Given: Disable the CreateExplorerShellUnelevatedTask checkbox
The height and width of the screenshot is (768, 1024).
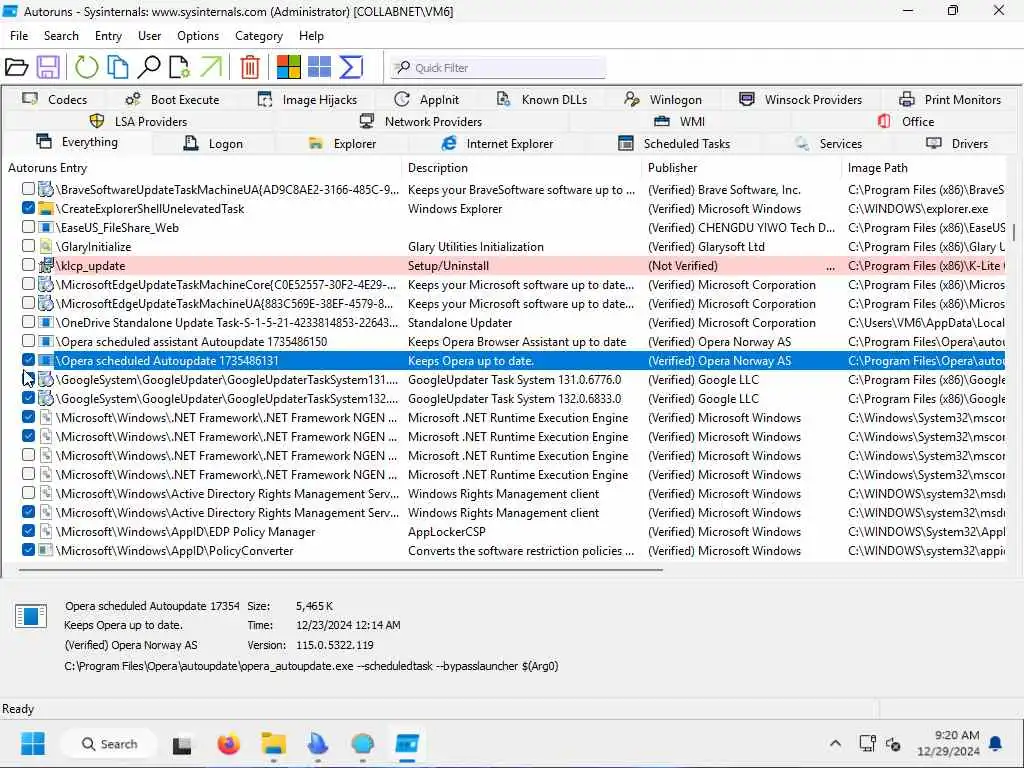Looking at the screenshot, I should coord(28,208).
